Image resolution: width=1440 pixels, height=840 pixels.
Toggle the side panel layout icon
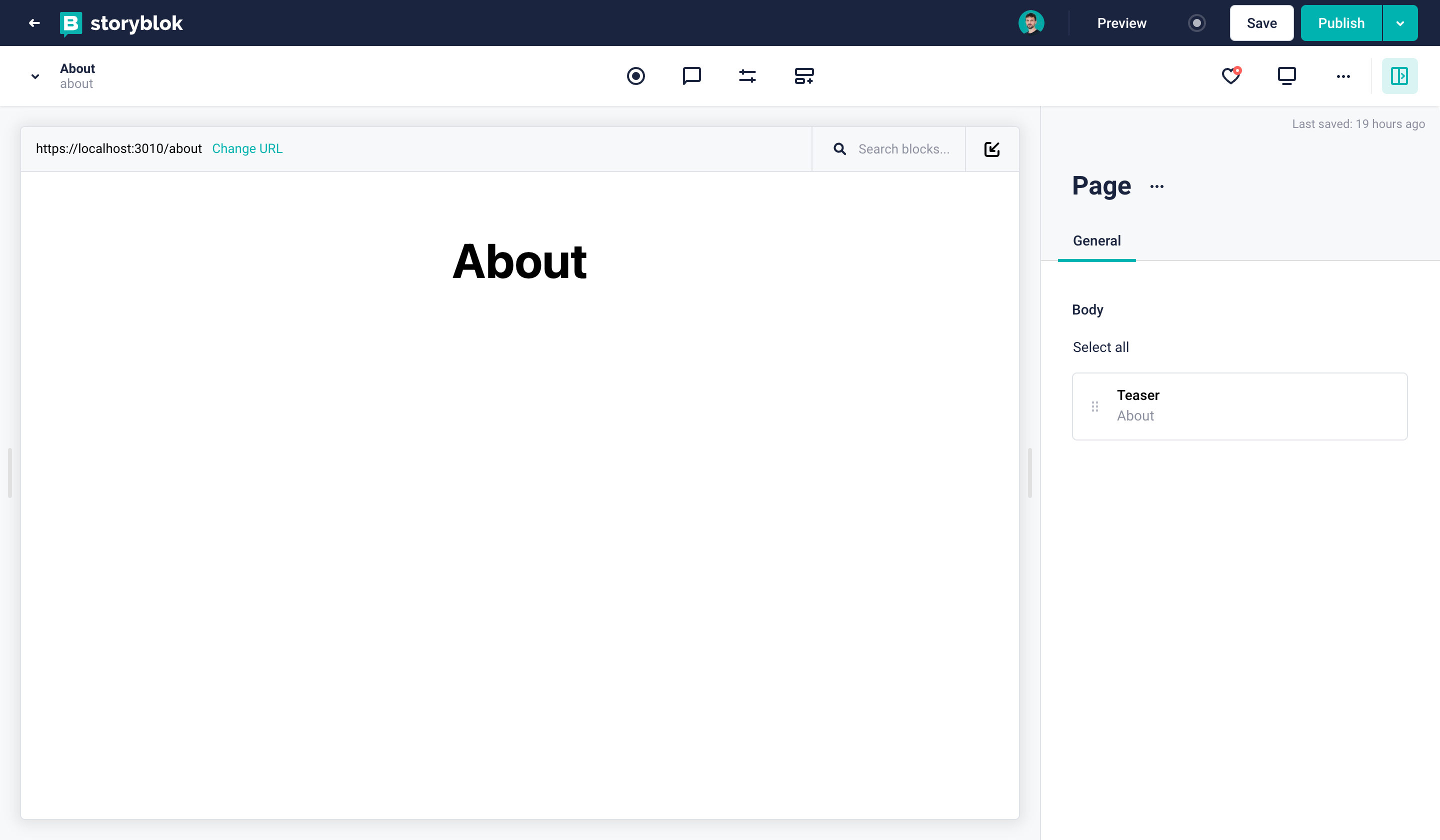click(1399, 76)
